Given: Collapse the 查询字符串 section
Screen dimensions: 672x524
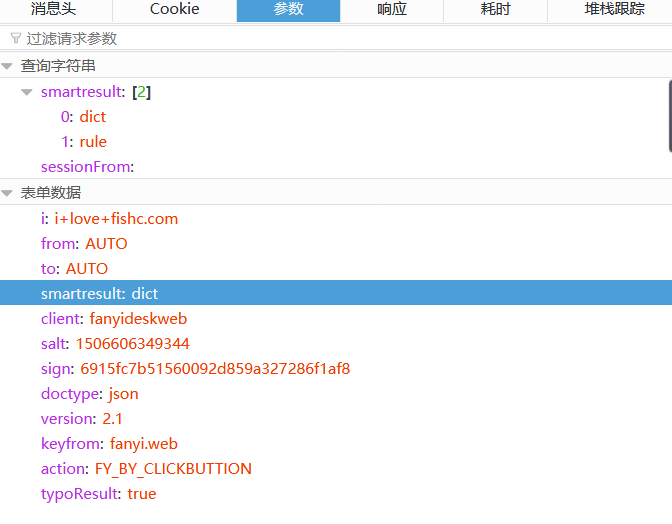Looking at the screenshot, I should pos(8,66).
